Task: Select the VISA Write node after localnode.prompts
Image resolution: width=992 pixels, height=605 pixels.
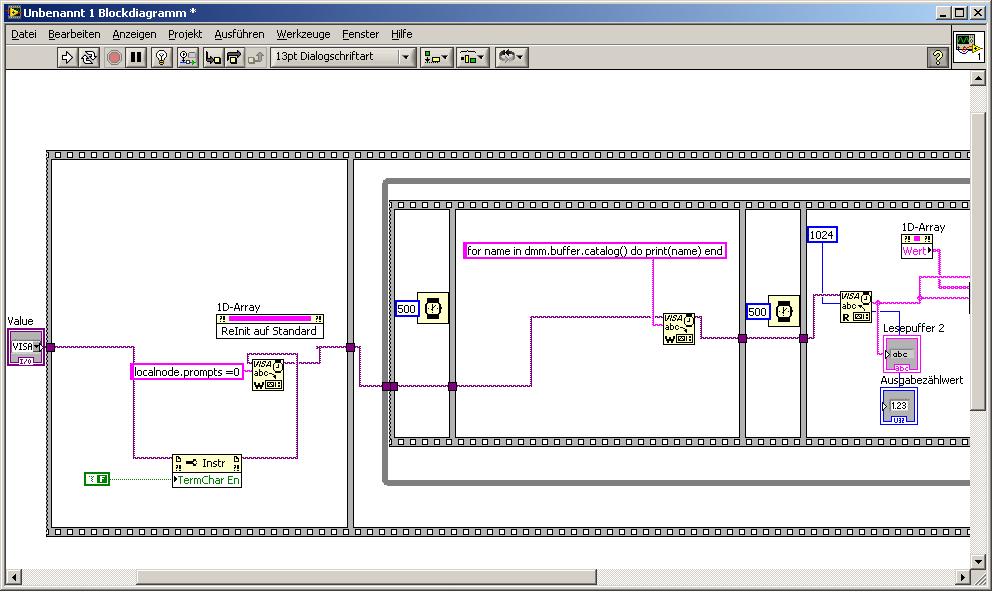Action: (268, 375)
